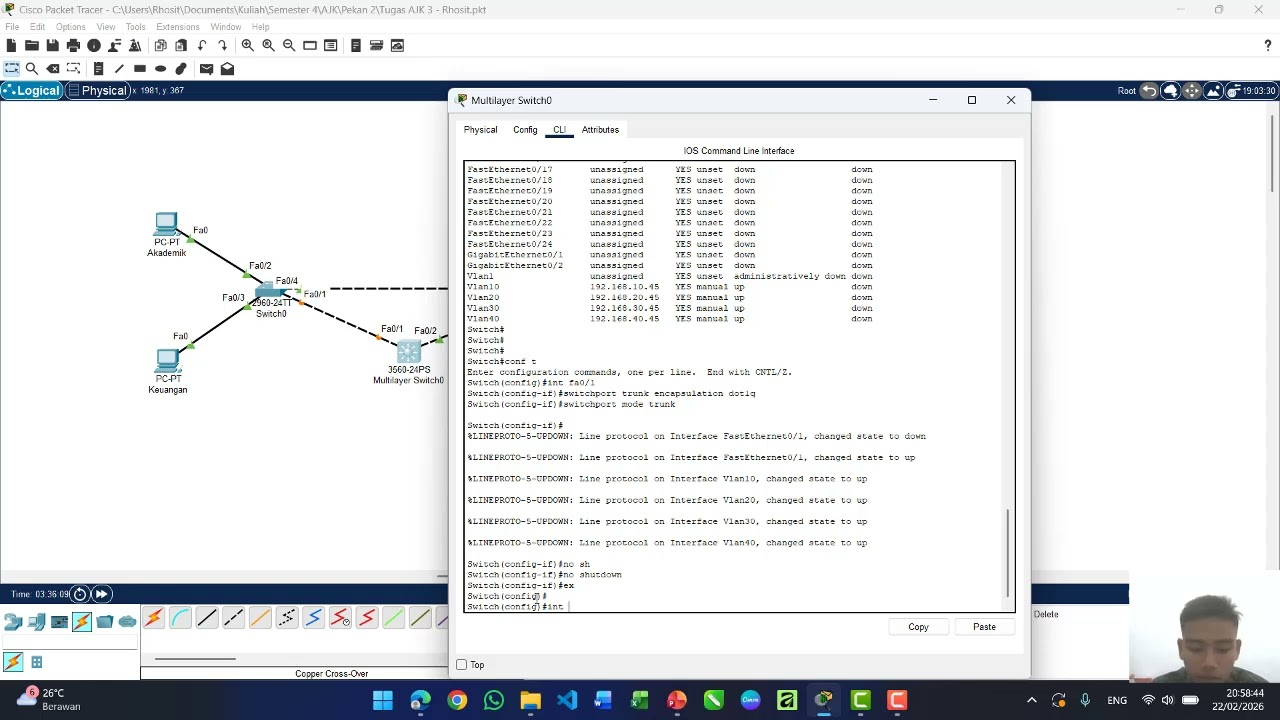
Task: Select the Draw Rectangle tool
Action: 140,68
